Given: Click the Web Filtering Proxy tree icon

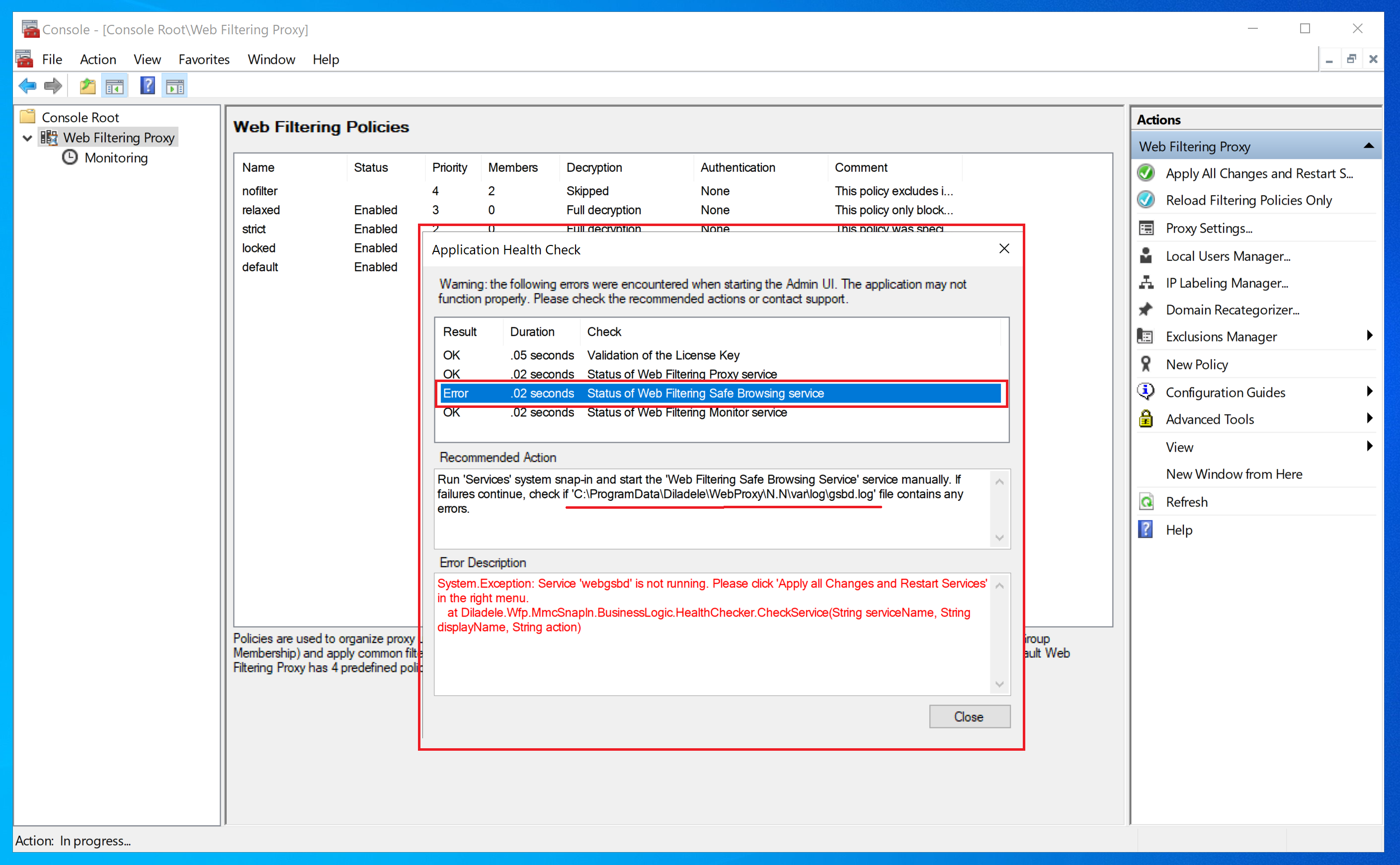Looking at the screenshot, I should [49, 137].
